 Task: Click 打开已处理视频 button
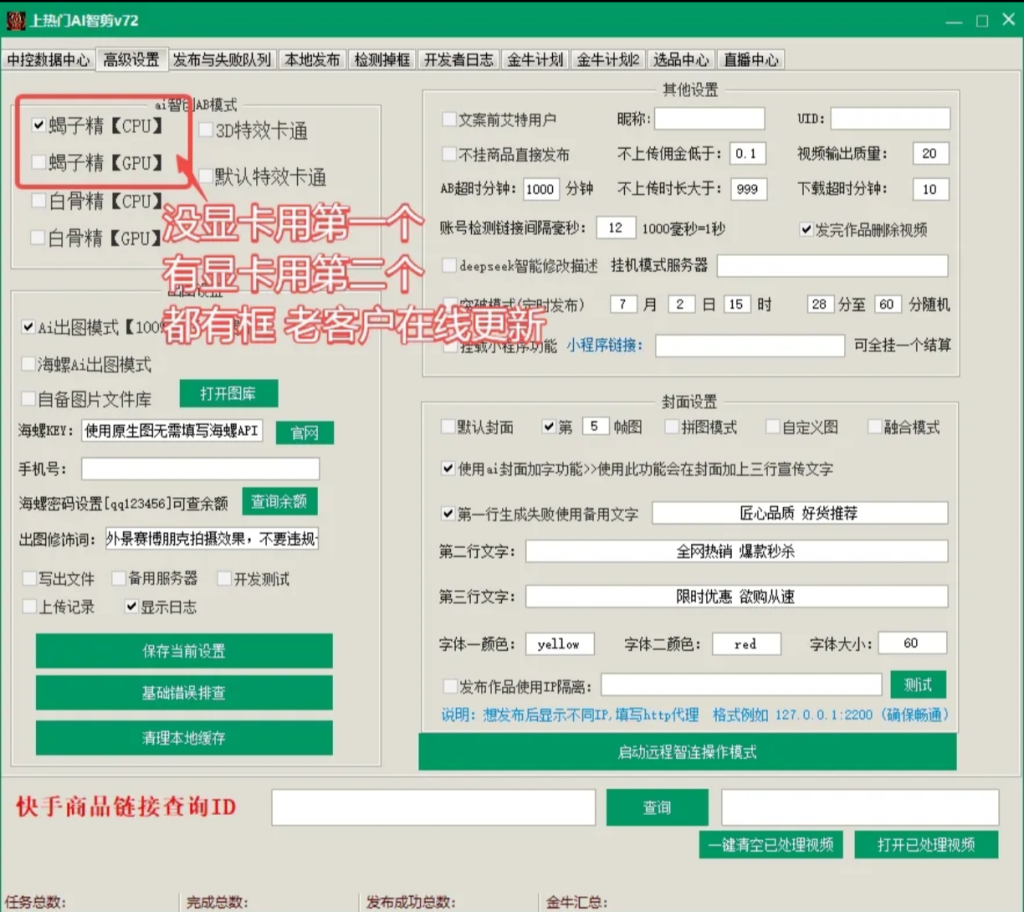[x=926, y=845]
